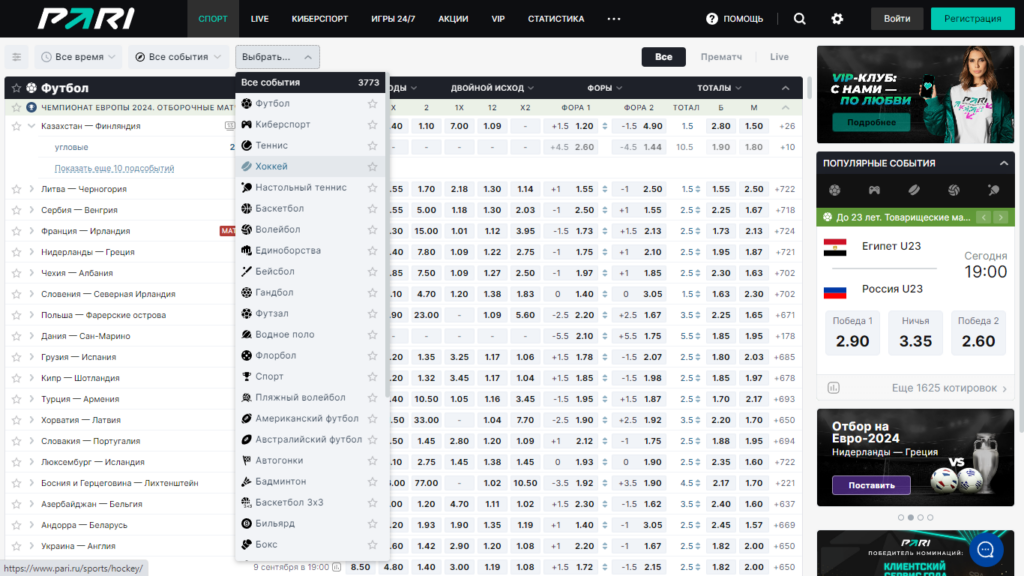
Task: Star the Литва — Черногория match
Action: click(16, 189)
